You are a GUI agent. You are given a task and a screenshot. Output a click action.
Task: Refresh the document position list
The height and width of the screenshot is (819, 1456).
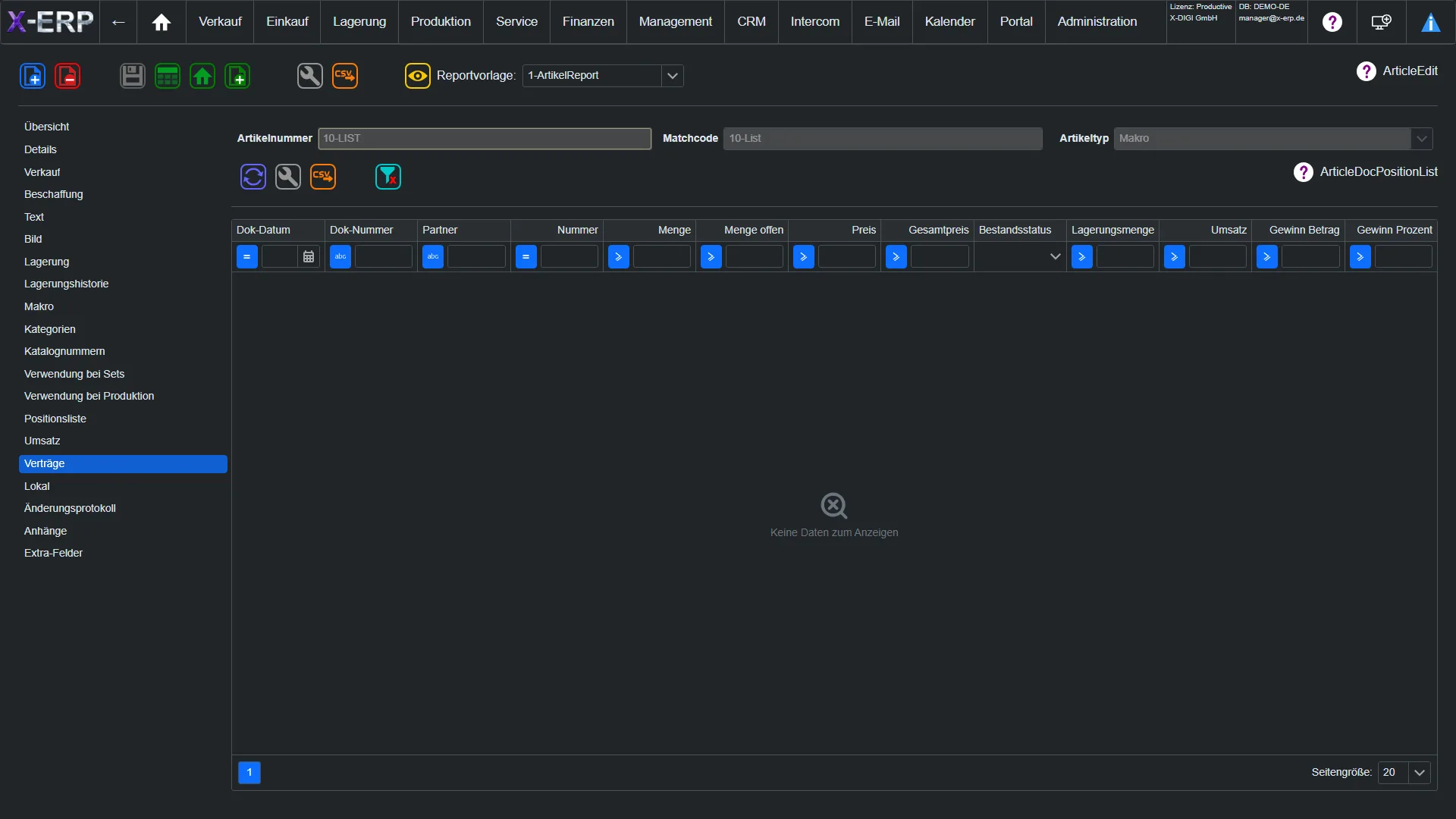tap(253, 177)
